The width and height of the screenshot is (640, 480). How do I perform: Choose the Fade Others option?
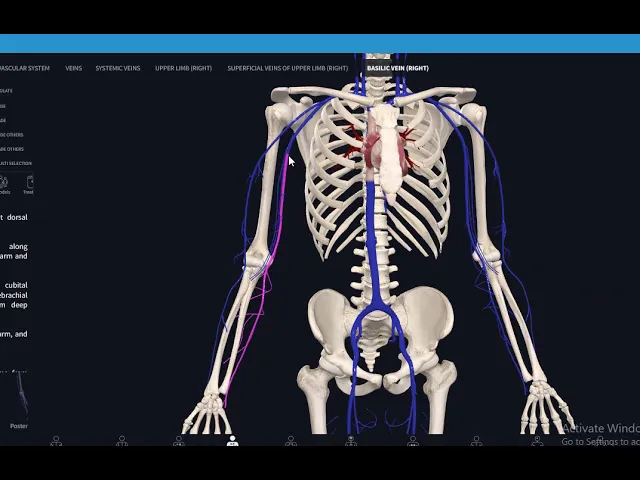(x=12, y=149)
